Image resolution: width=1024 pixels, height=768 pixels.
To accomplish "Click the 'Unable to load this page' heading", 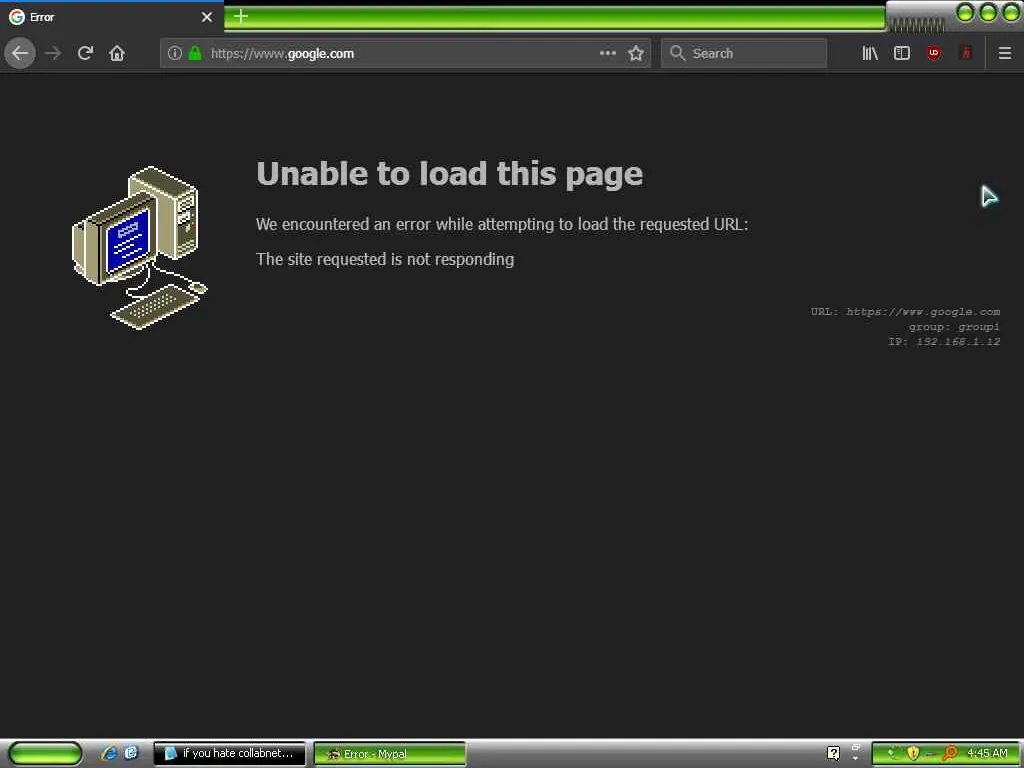I will 449,174.
